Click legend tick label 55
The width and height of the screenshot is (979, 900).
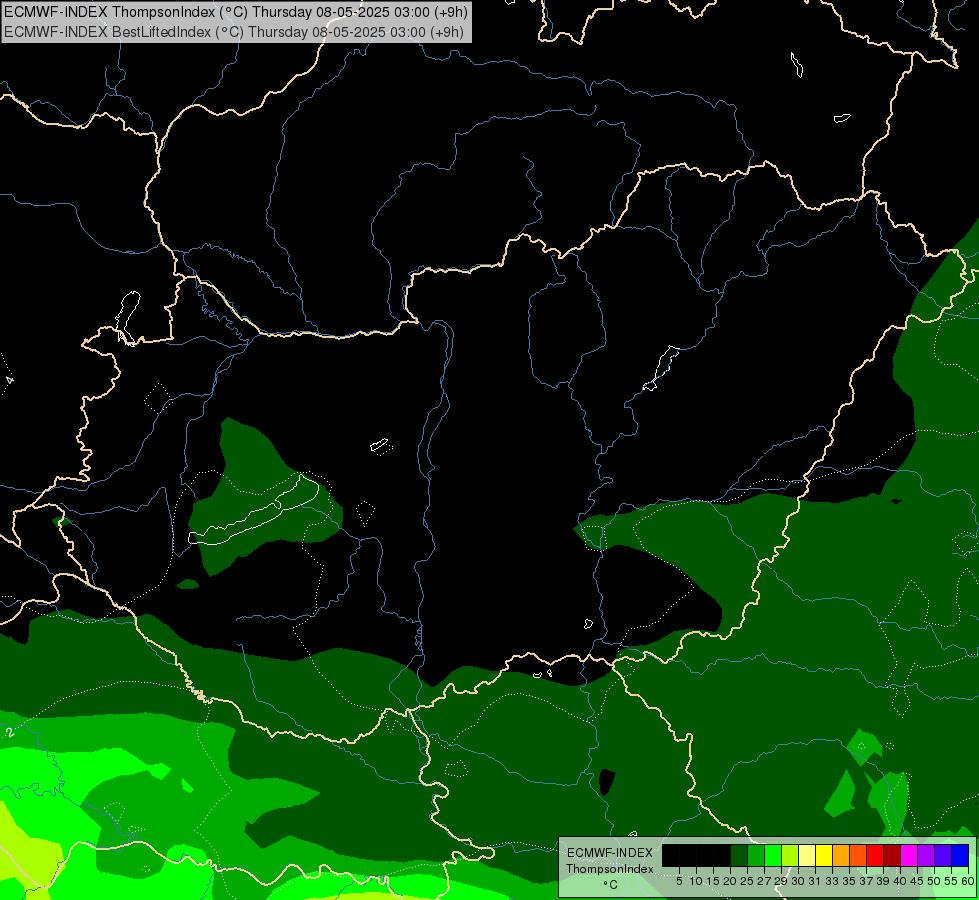click(x=951, y=881)
